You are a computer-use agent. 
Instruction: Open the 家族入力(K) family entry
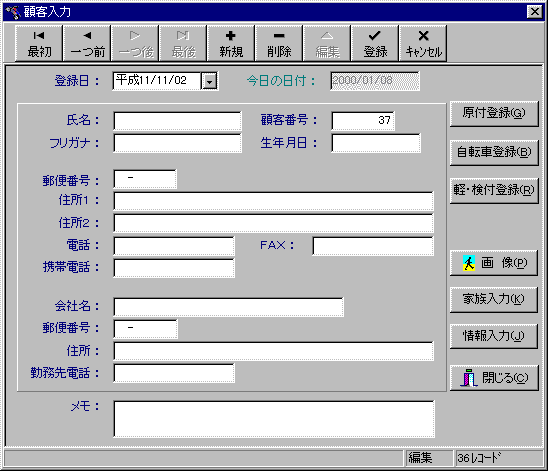pyautogui.click(x=494, y=299)
